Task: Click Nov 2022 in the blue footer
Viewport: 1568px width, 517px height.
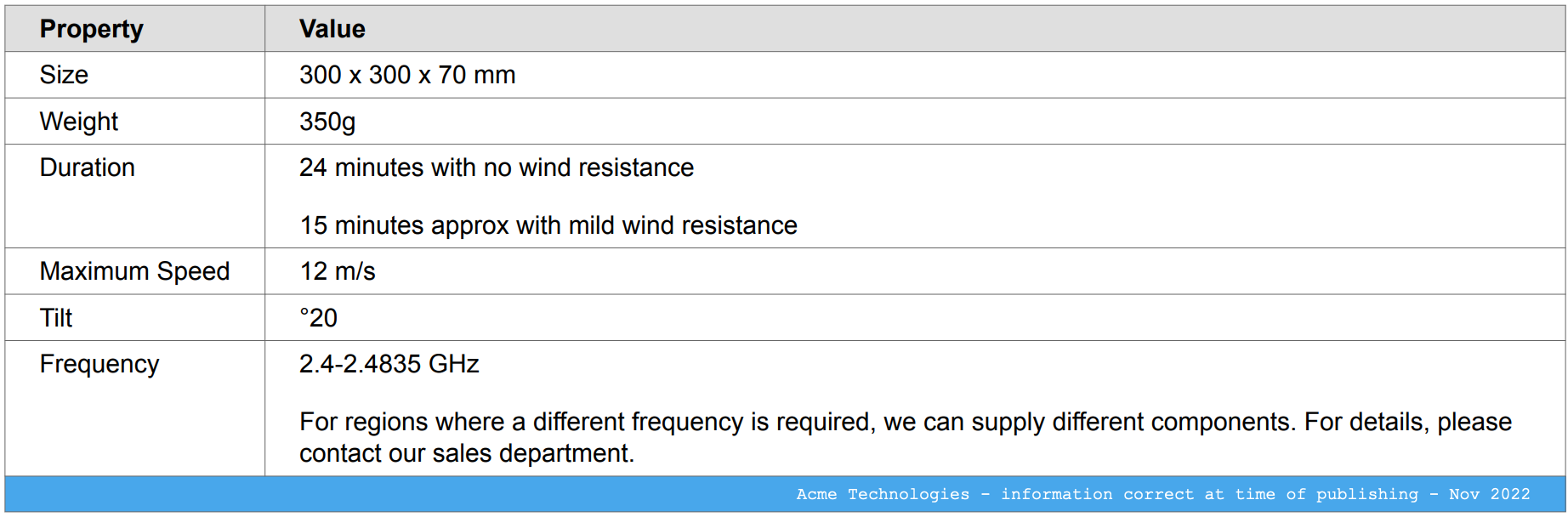Action: click(x=1489, y=494)
